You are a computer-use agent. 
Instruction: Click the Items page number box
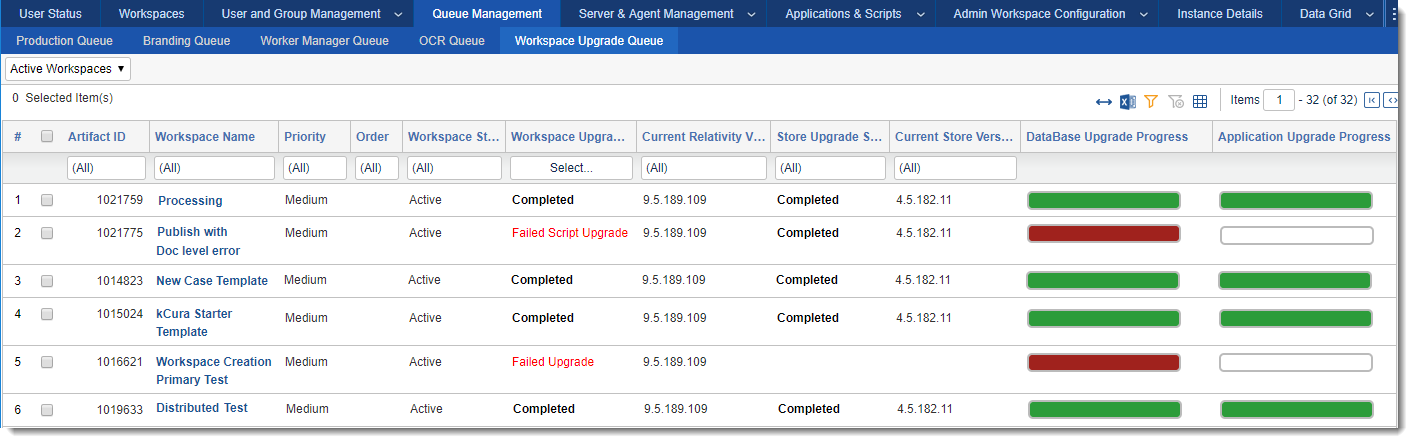[x=1279, y=100]
